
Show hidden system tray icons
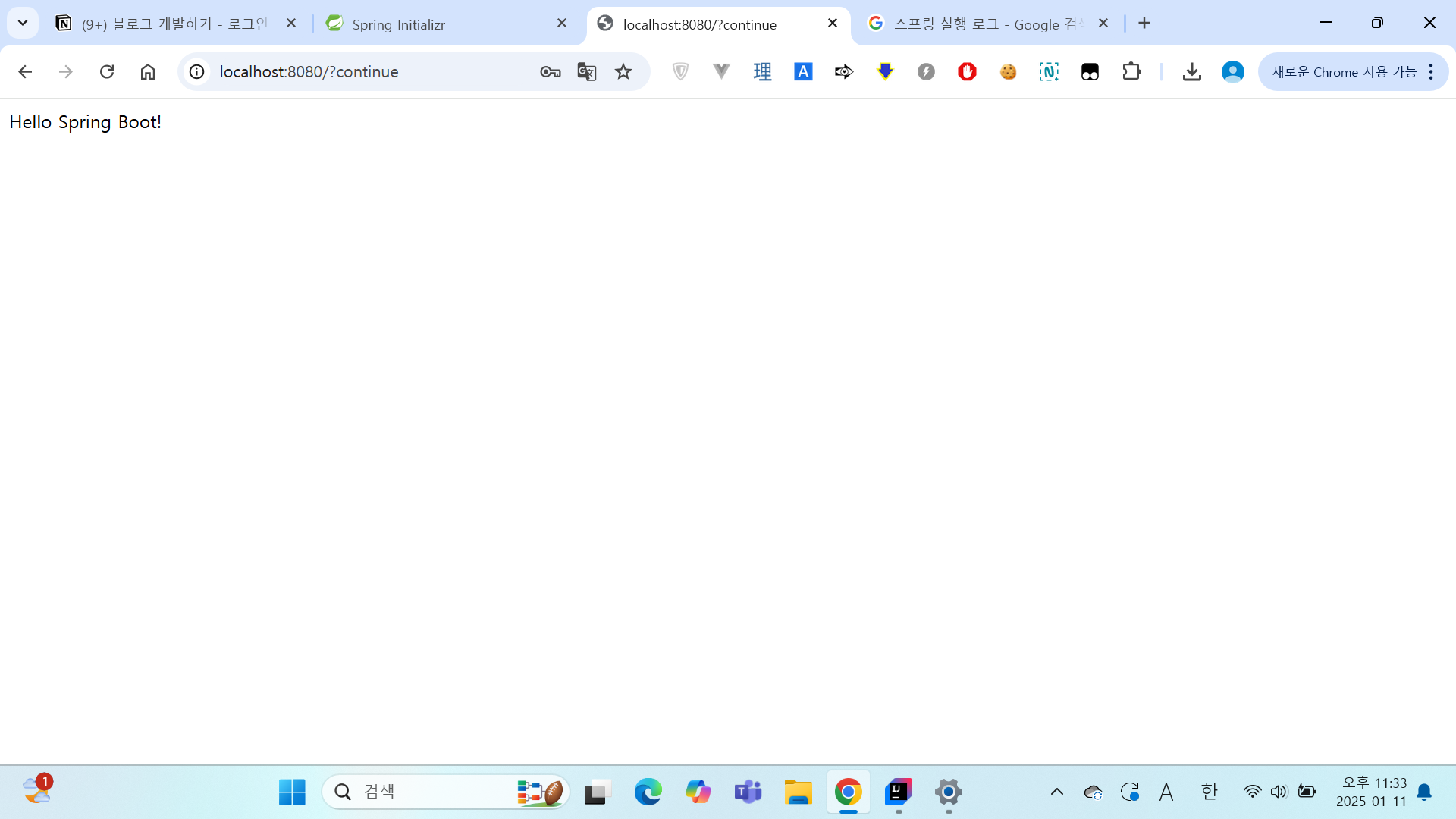[x=1056, y=792]
